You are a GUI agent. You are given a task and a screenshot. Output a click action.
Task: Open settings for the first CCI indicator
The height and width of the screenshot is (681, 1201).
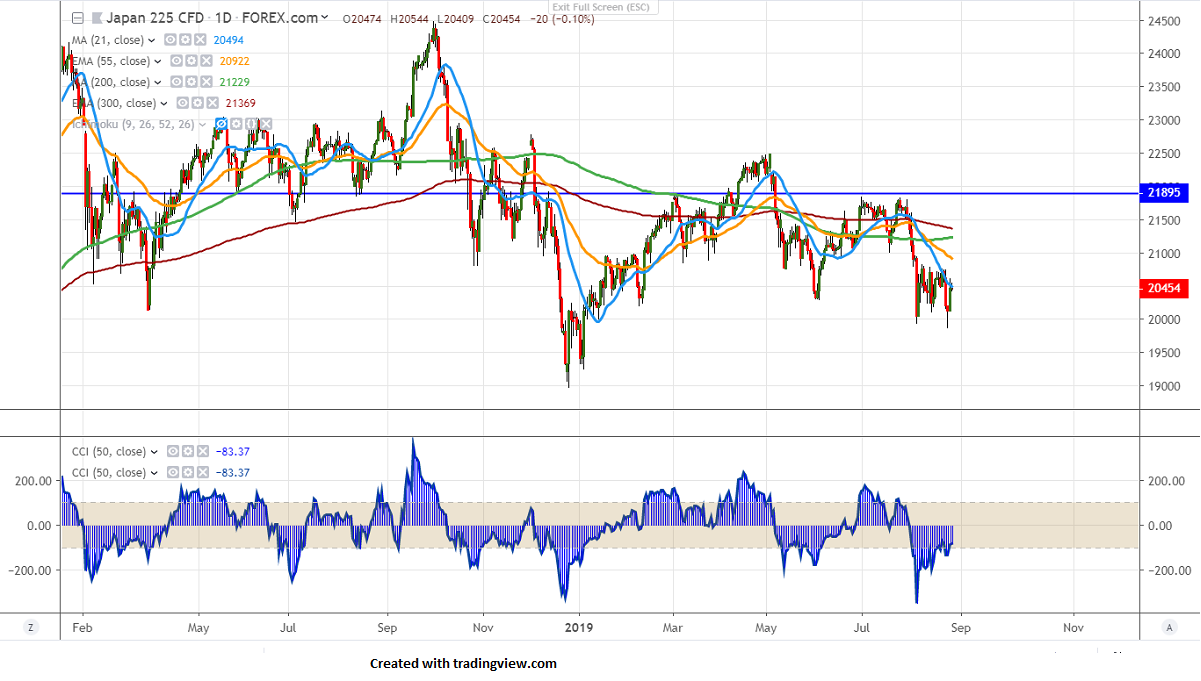click(x=186, y=451)
